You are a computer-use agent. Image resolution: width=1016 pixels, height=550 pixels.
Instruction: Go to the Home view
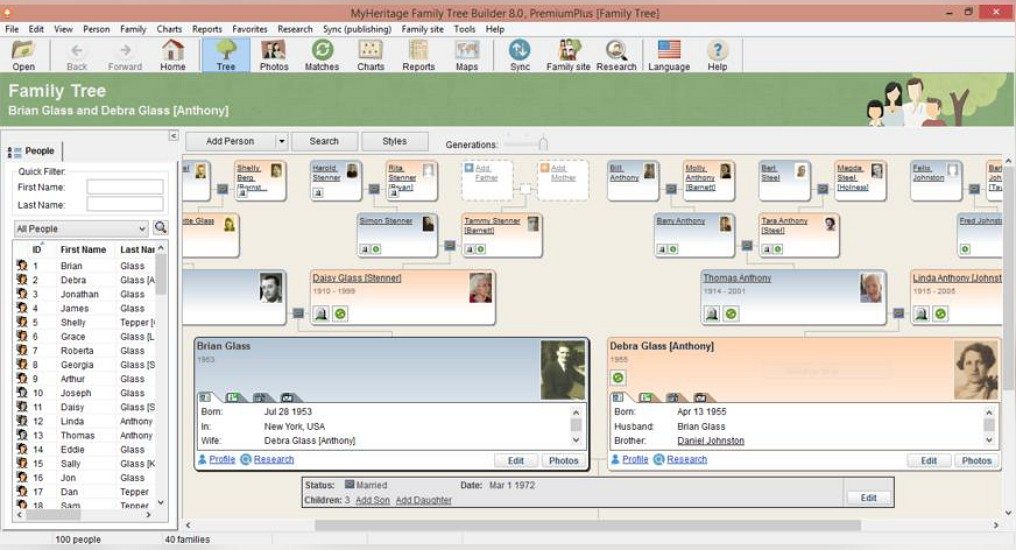point(172,55)
